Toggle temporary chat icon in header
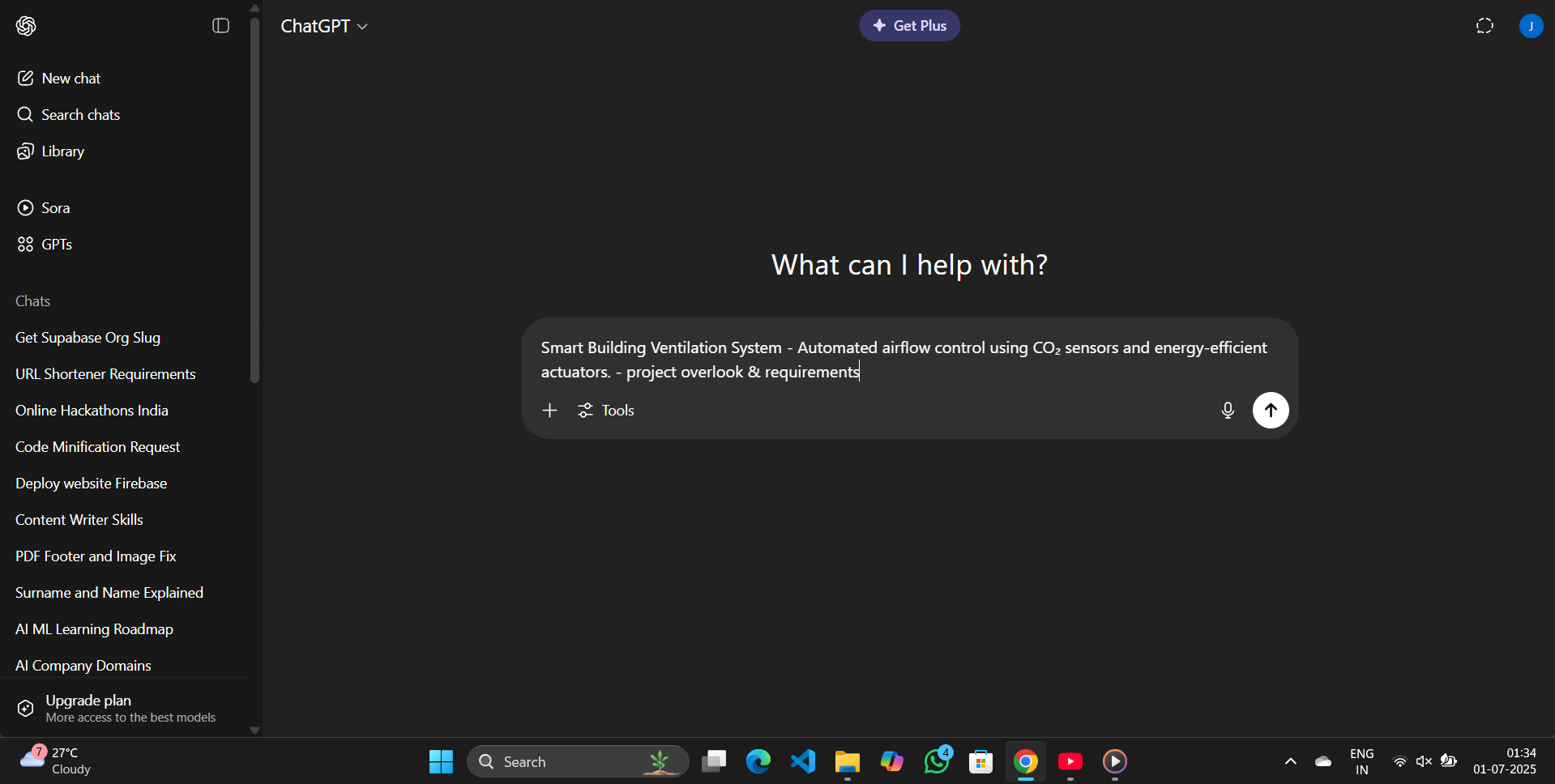The image size is (1555, 784). coord(1485,26)
